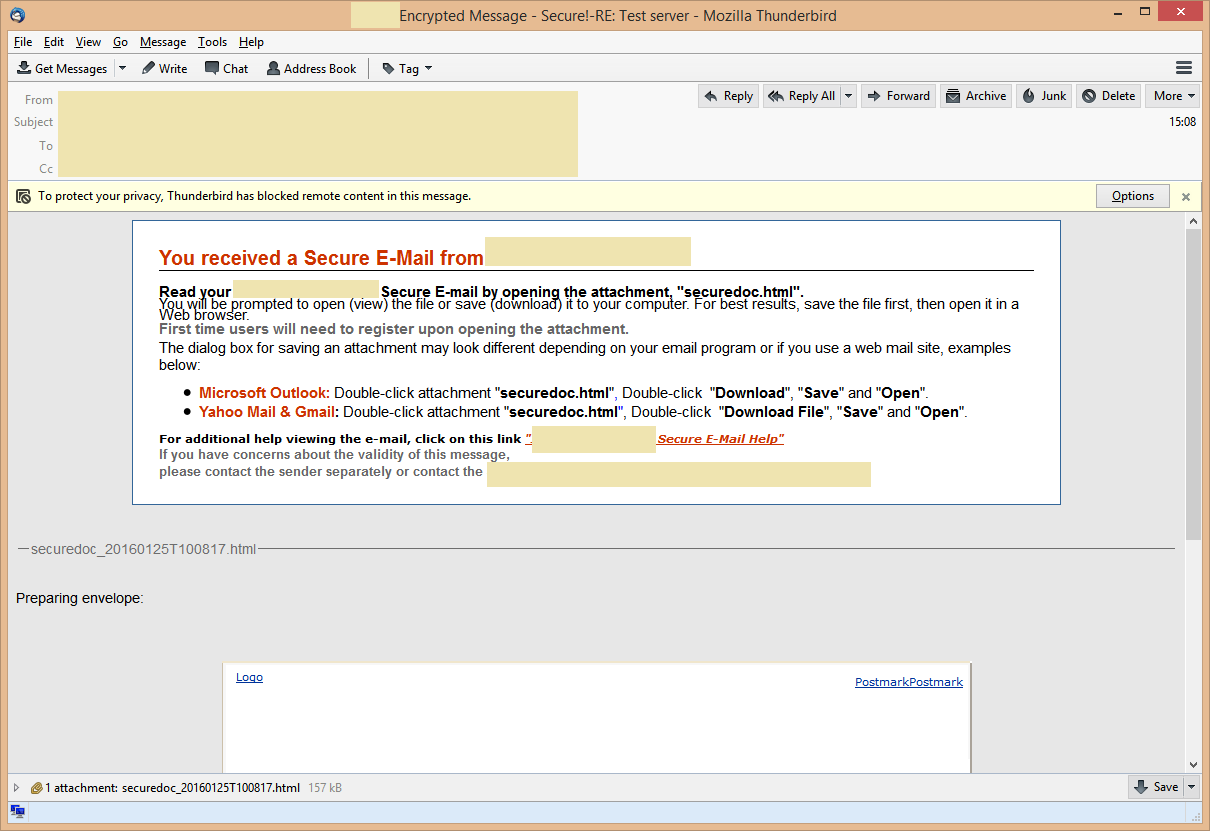Archive this message
Image resolution: width=1210 pixels, height=831 pixels.
click(976, 96)
